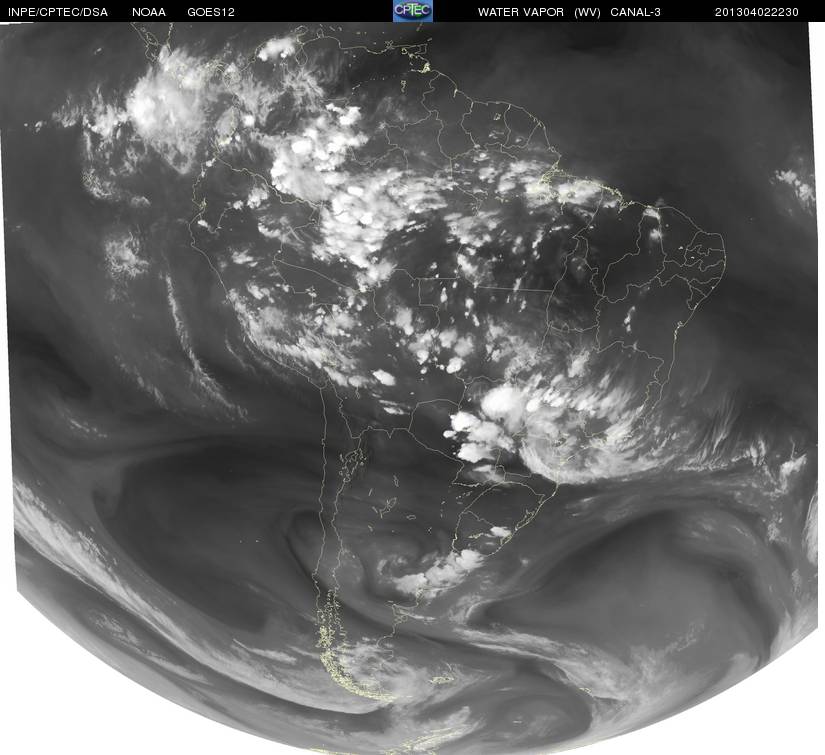
Task: Click the CPTEC logo in the header
Action: coord(413,11)
